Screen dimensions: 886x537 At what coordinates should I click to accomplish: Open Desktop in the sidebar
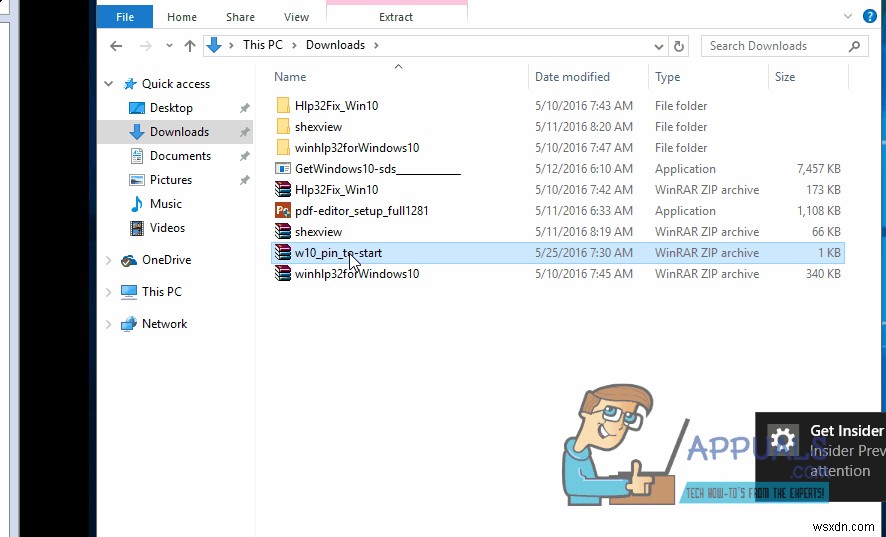tap(171, 107)
